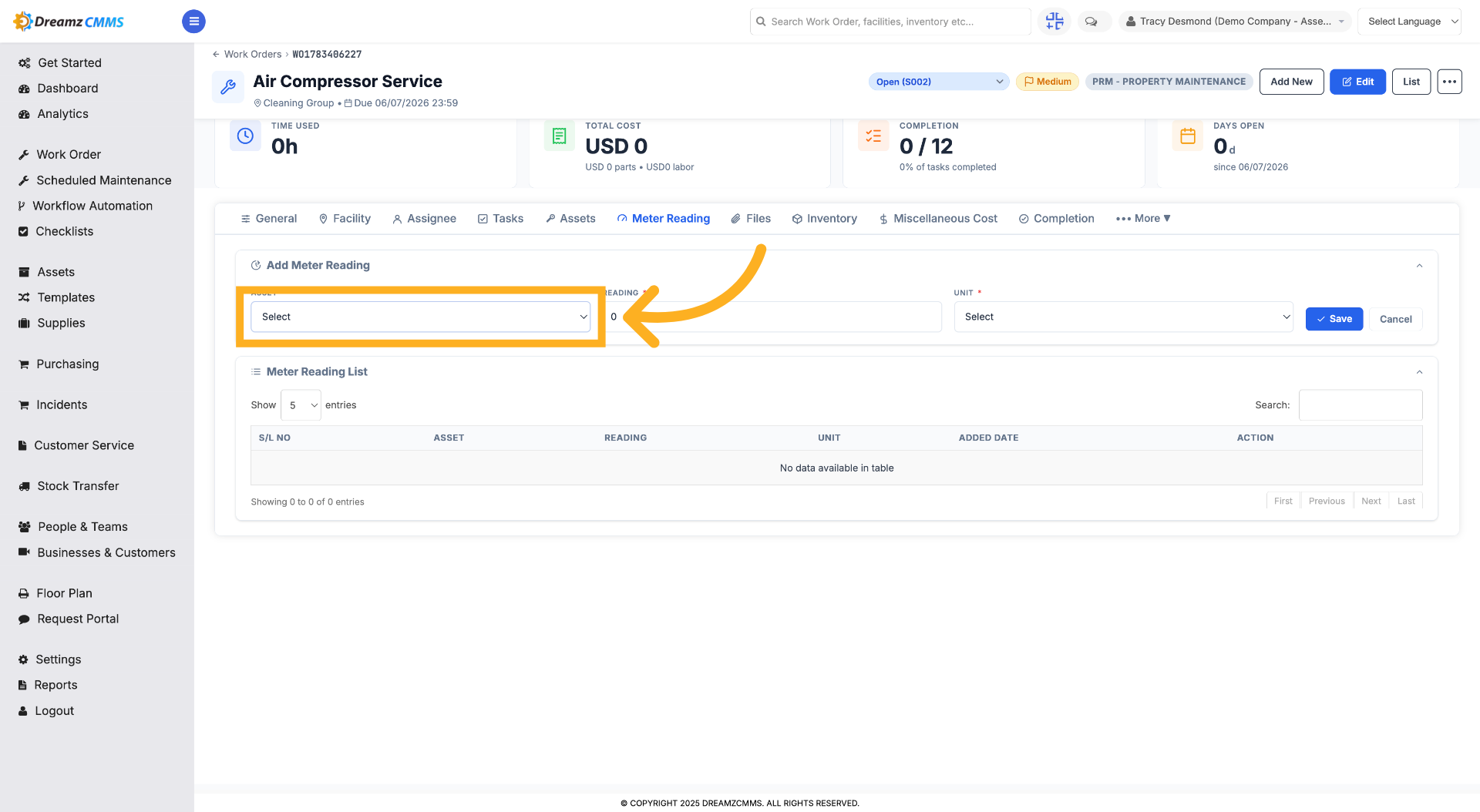Switch to the Tasks tab
The height and width of the screenshot is (812, 1480).
(x=501, y=219)
